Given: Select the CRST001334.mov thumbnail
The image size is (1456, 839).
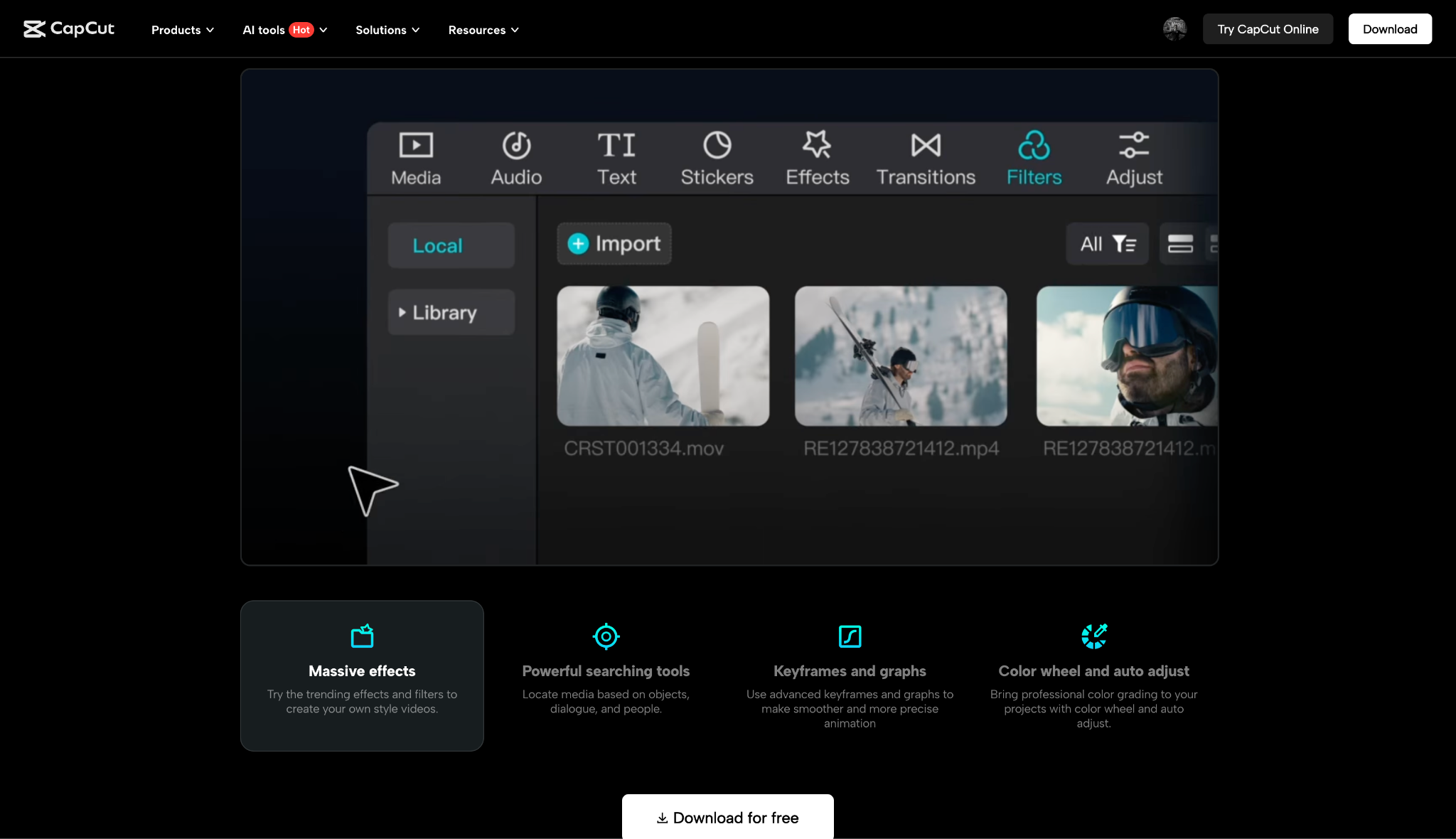Looking at the screenshot, I should point(662,356).
